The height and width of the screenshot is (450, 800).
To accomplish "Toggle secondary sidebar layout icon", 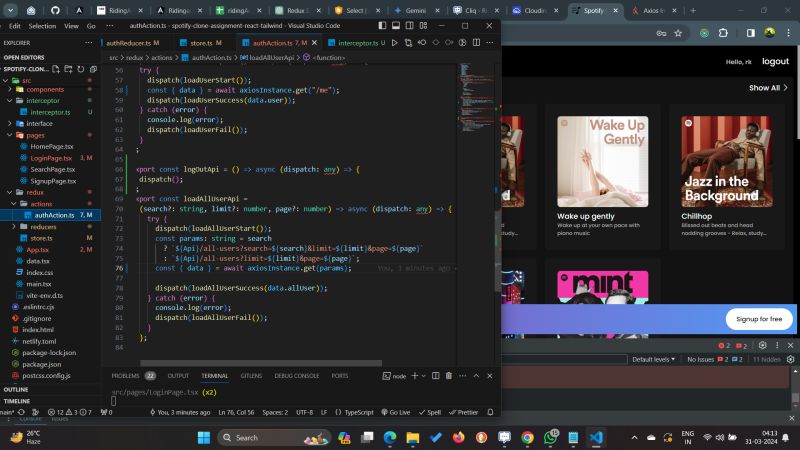I will point(409,26).
